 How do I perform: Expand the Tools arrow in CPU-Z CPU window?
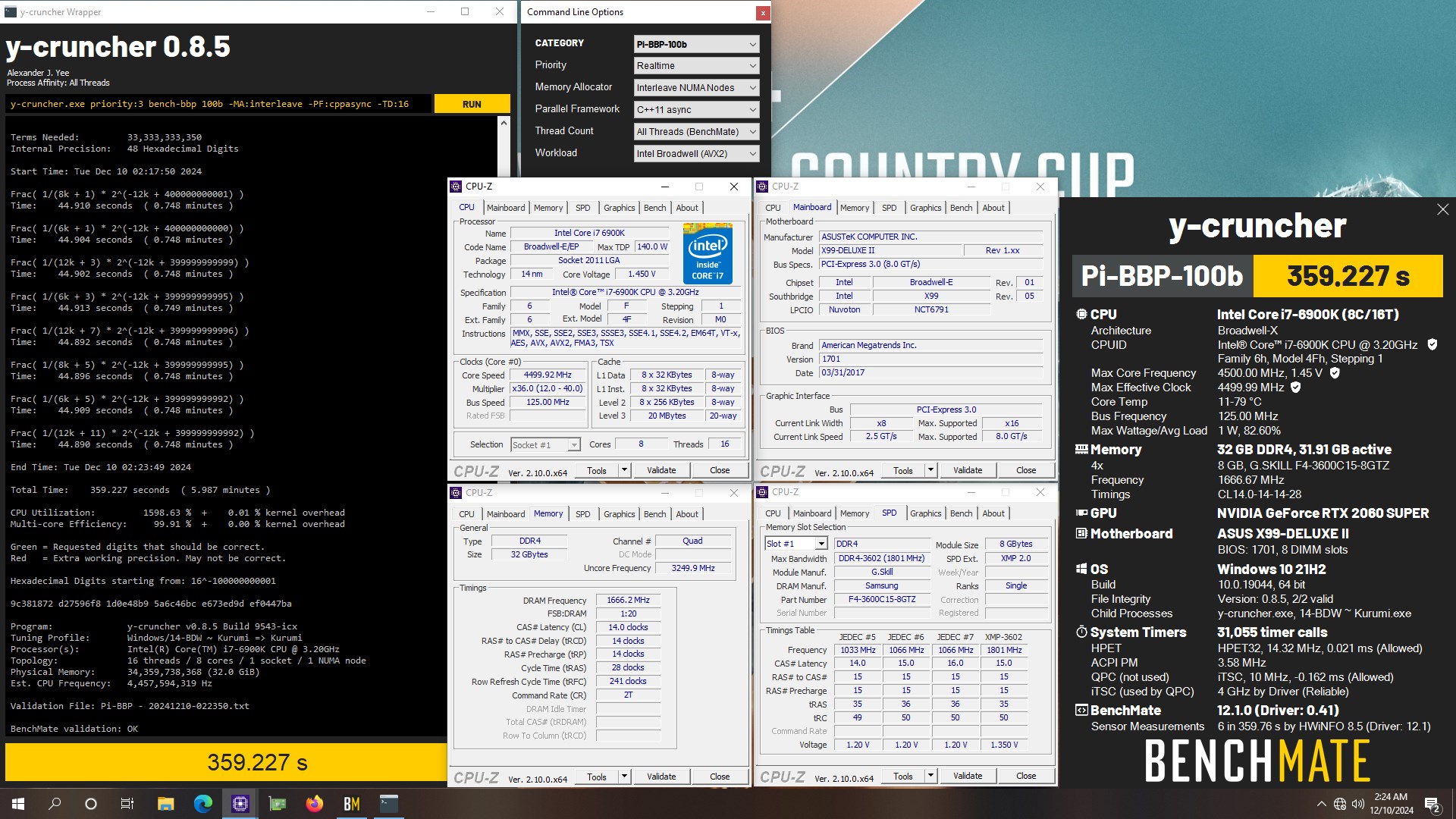(x=624, y=470)
